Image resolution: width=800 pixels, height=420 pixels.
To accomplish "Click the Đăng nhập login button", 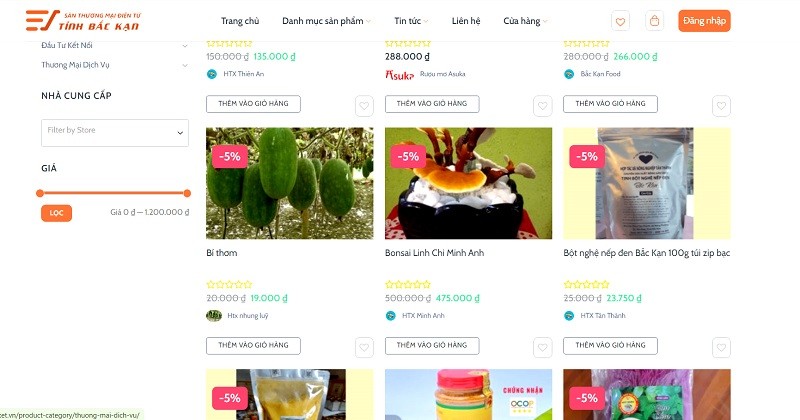I will [704, 21].
